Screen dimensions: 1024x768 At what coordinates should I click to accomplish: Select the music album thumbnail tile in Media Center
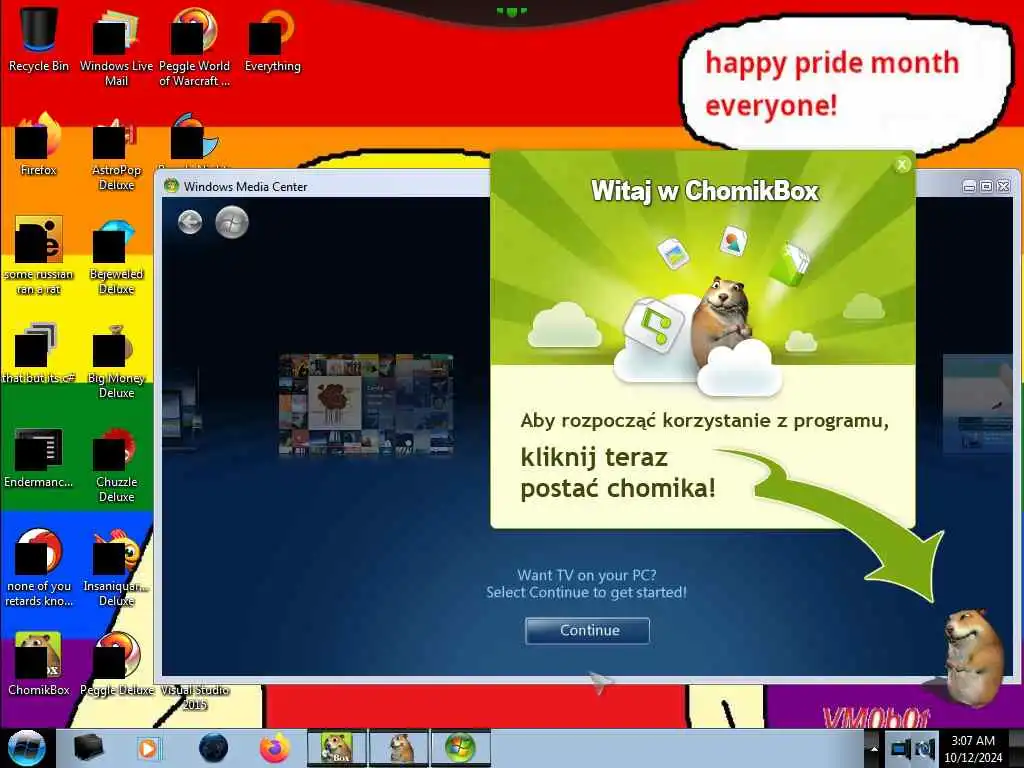(x=366, y=404)
